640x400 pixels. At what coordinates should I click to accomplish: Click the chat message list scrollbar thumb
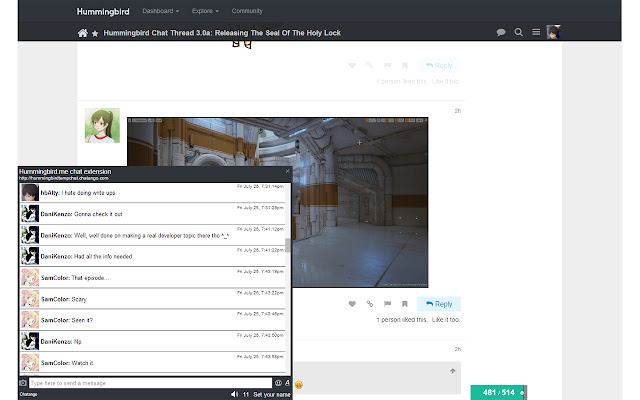click(x=288, y=245)
